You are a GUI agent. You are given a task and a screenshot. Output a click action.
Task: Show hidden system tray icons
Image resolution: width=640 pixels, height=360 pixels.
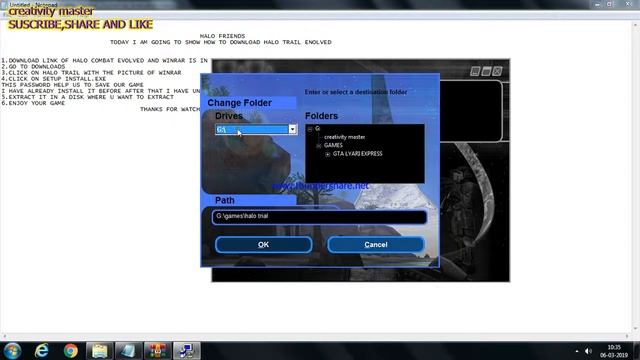pos(577,351)
